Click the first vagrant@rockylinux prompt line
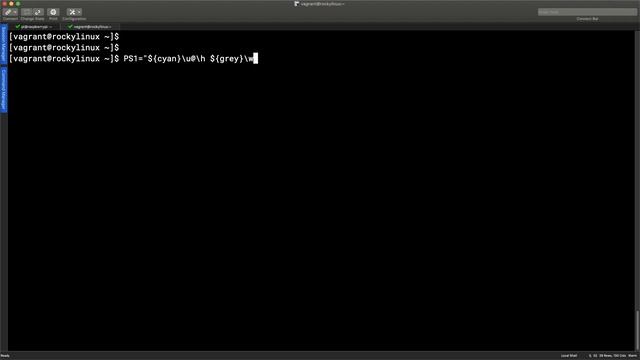This screenshot has height=360, width=640. tap(64, 37)
